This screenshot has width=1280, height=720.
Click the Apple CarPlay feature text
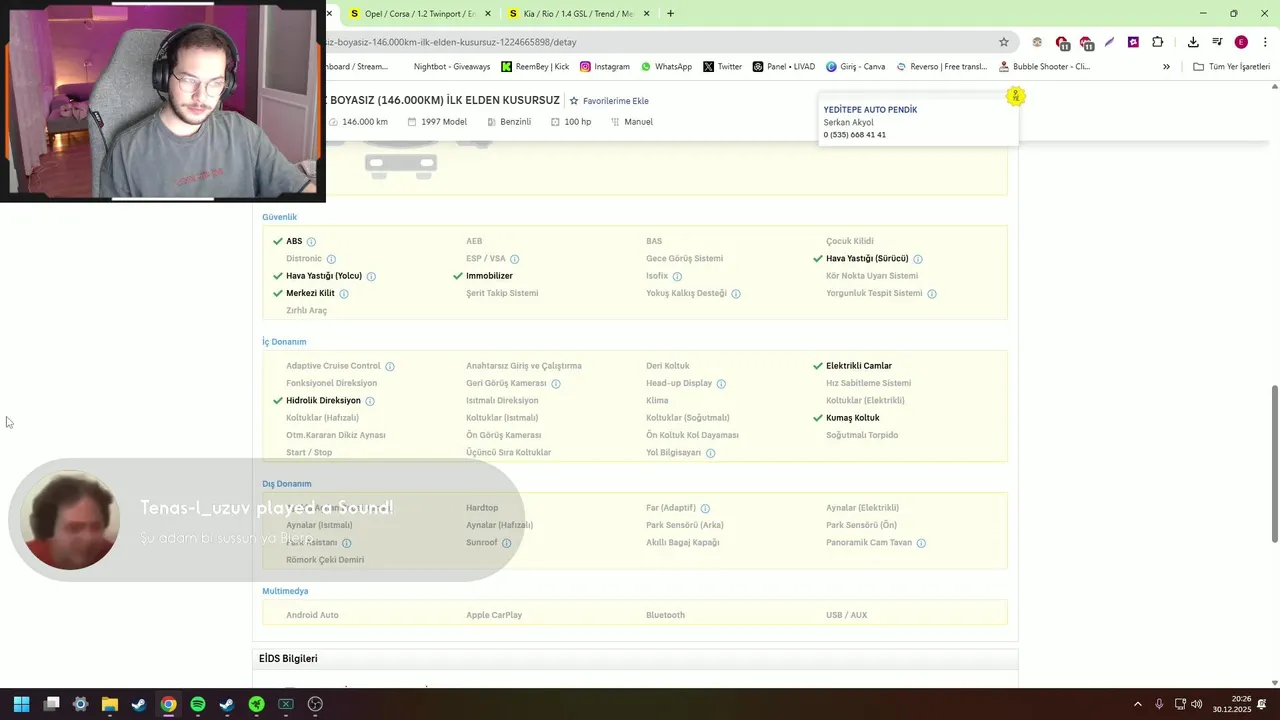[x=494, y=615]
